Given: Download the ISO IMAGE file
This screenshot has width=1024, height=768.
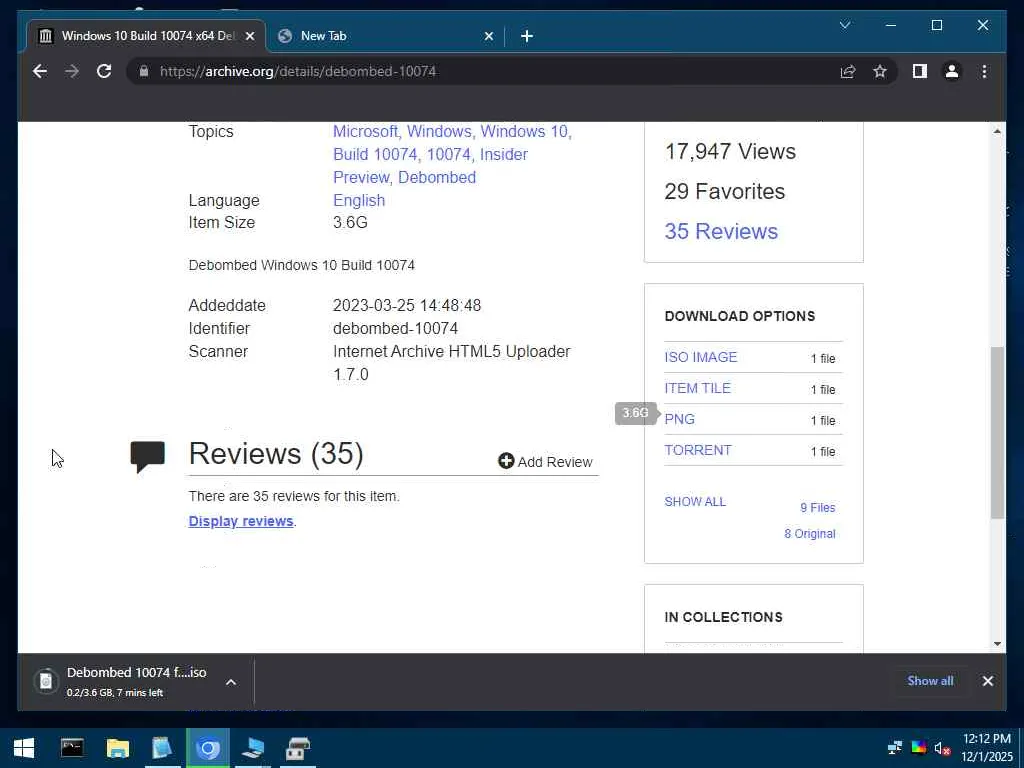Looking at the screenshot, I should pyautogui.click(x=701, y=357).
